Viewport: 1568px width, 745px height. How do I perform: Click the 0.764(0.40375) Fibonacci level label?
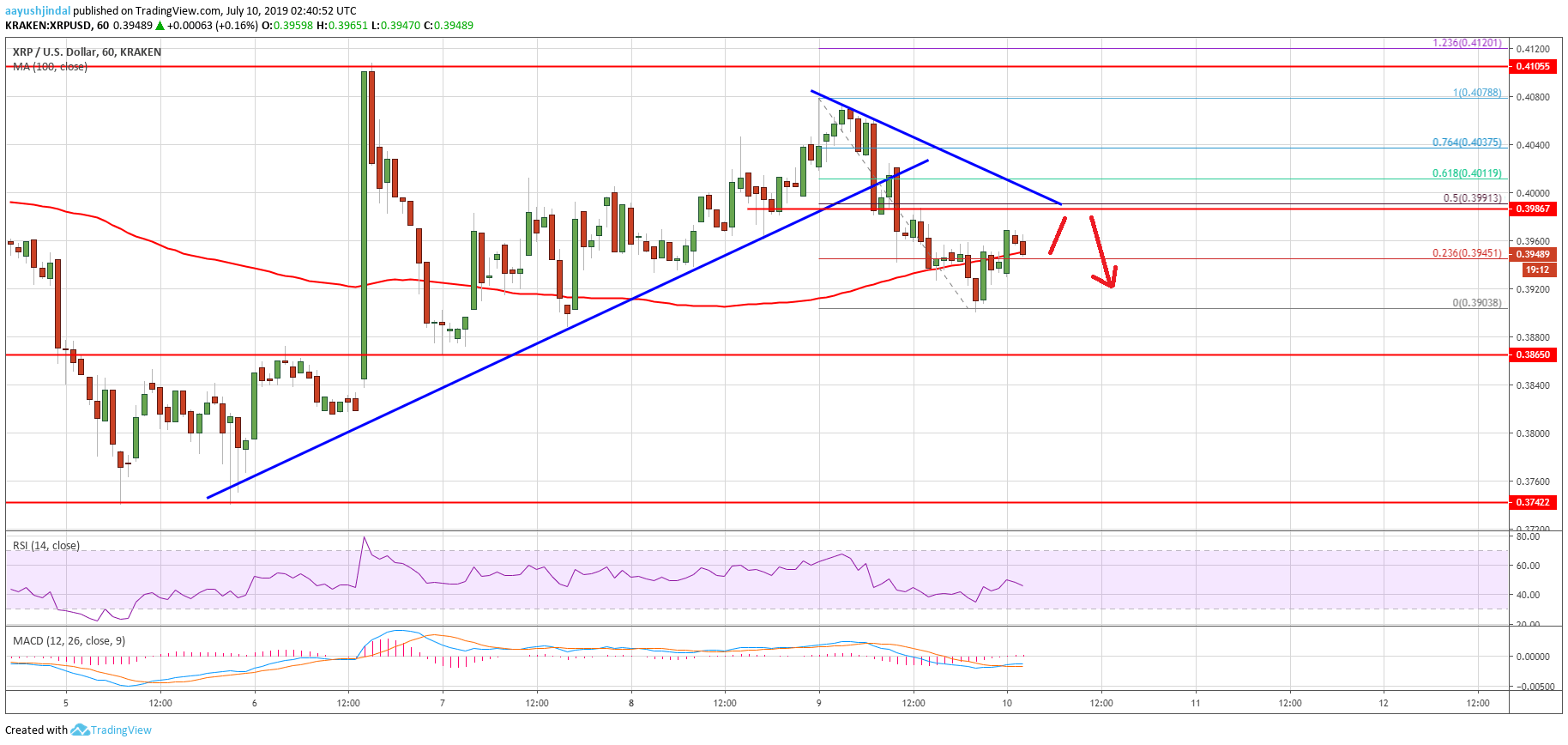pyautogui.click(x=1467, y=142)
